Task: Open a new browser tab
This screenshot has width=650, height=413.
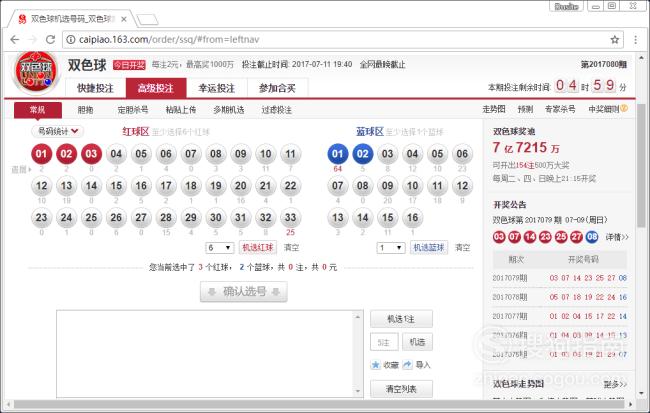Action: pyautogui.click(x=148, y=19)
